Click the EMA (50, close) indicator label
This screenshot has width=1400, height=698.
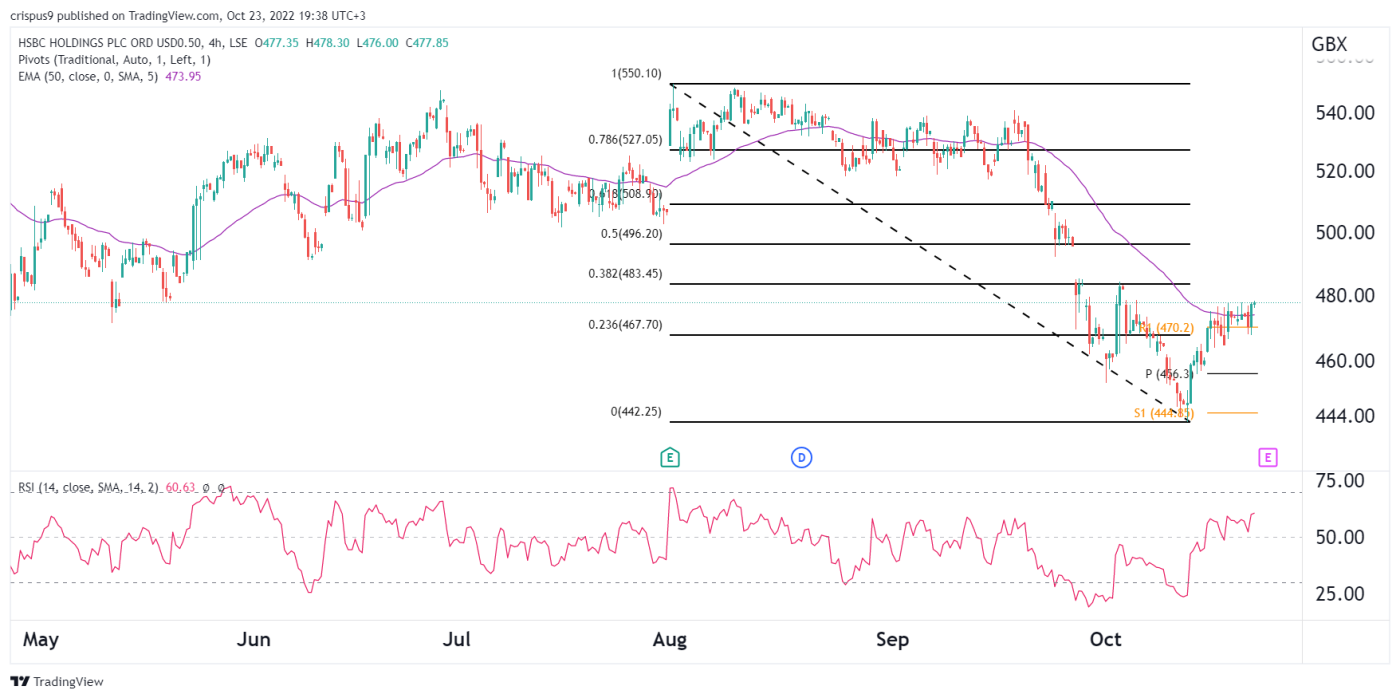pos(91,76)
